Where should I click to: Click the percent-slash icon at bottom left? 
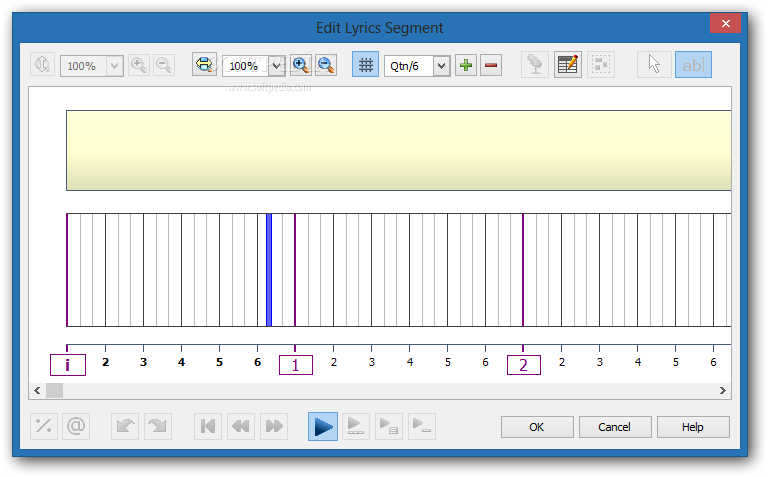(44, 426)
